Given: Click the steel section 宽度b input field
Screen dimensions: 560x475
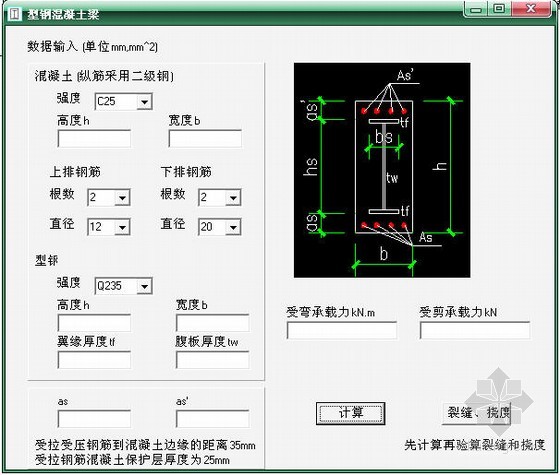Looking at the screenshot, I should pos(212,323).
